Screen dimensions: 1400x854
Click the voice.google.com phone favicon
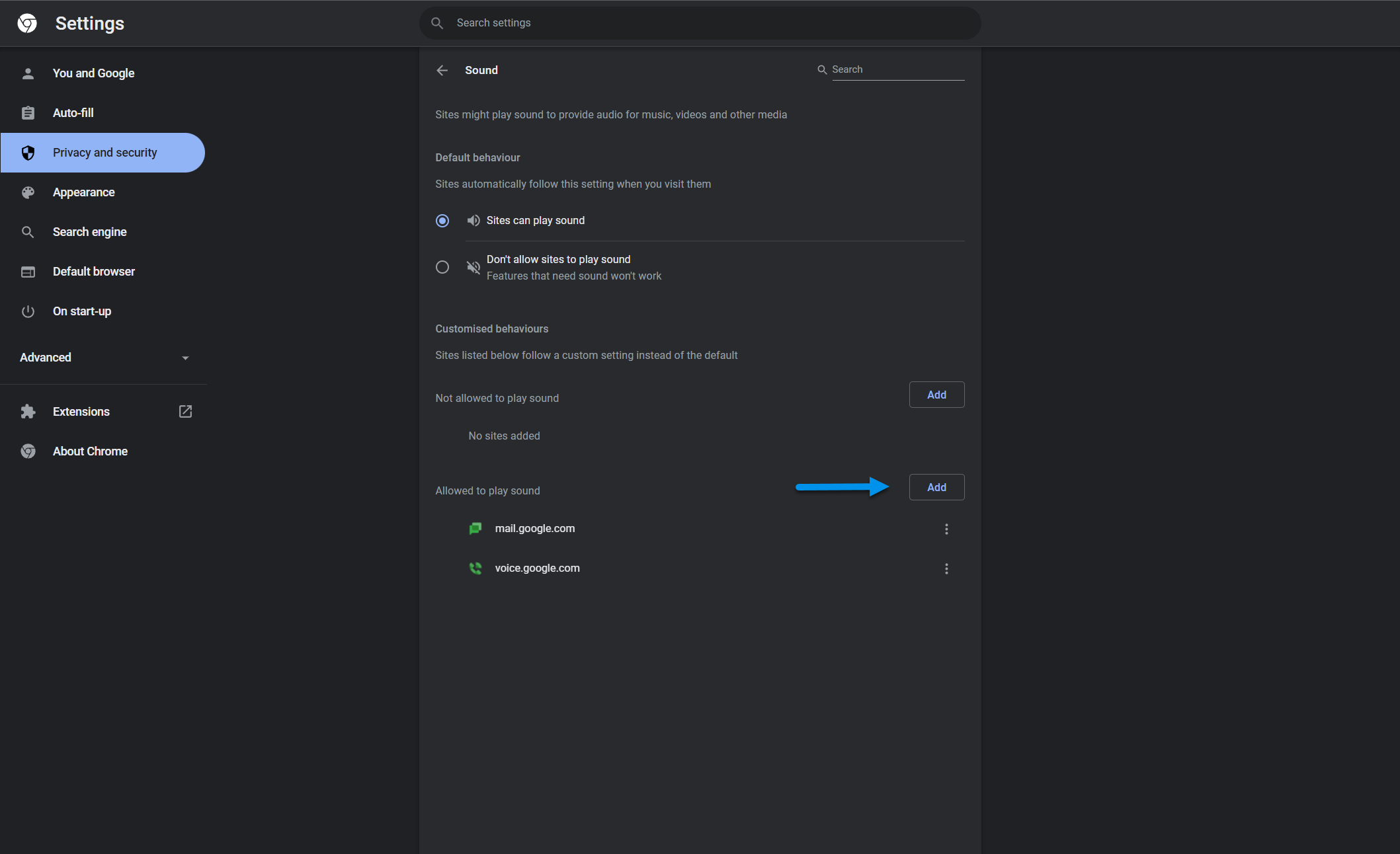475,568
